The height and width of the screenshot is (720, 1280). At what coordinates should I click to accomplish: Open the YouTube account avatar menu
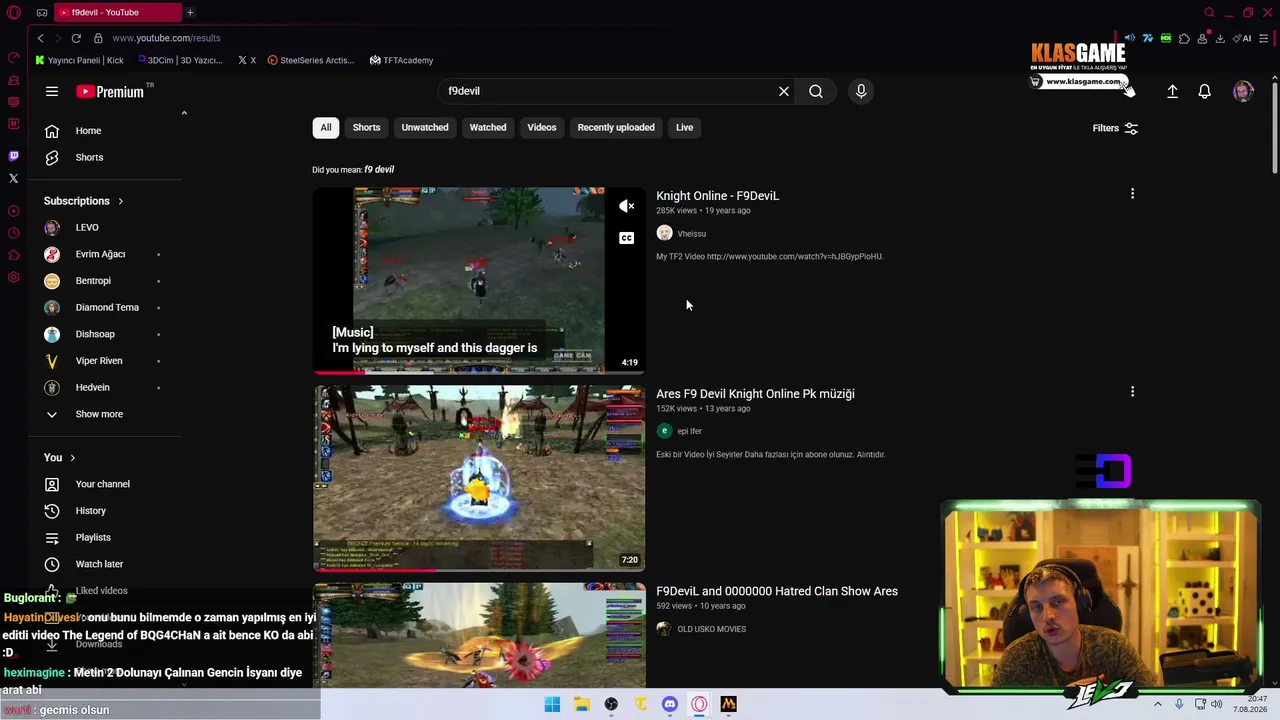click(x=1243, y=91)
